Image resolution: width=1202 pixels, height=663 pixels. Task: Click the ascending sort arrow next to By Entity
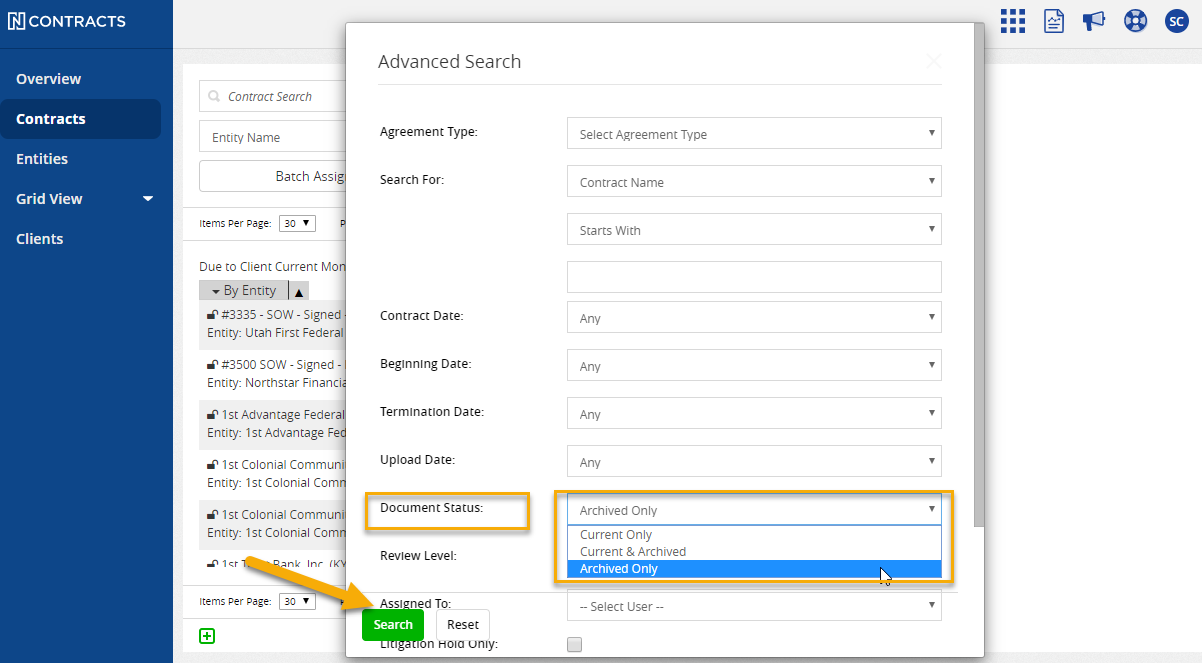click(298, 290)
